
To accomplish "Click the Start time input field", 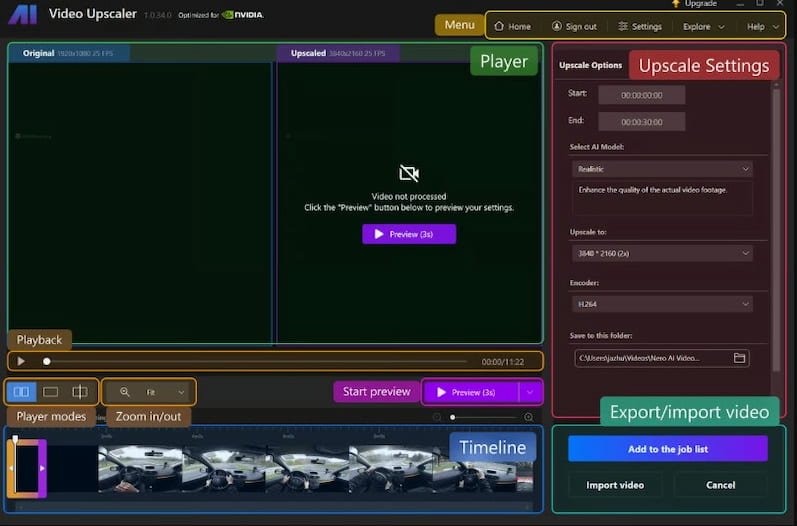I will 641,95.
